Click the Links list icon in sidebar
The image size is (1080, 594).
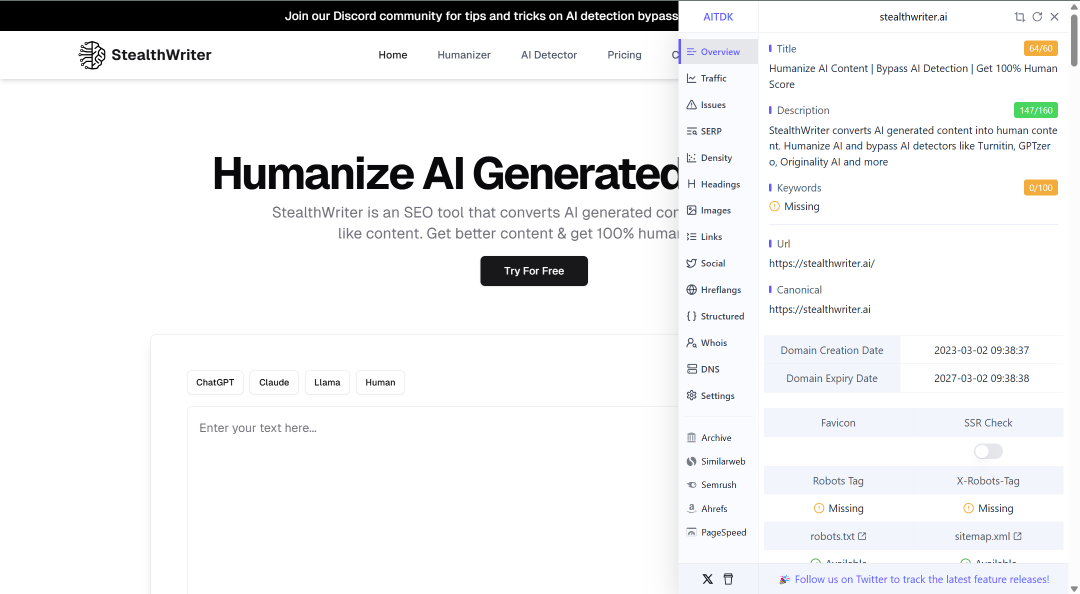tap(692, 236)
